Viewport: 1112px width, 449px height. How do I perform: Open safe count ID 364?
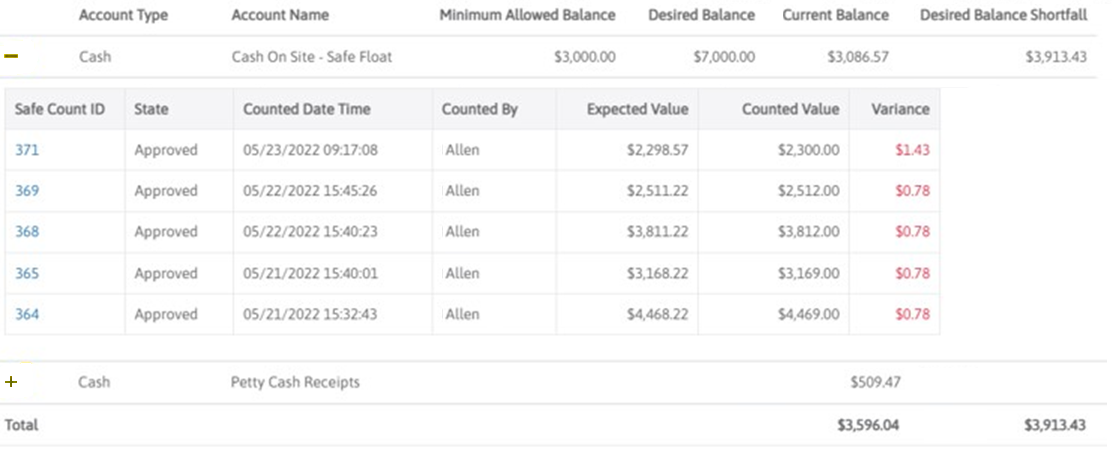pos(27,314)
